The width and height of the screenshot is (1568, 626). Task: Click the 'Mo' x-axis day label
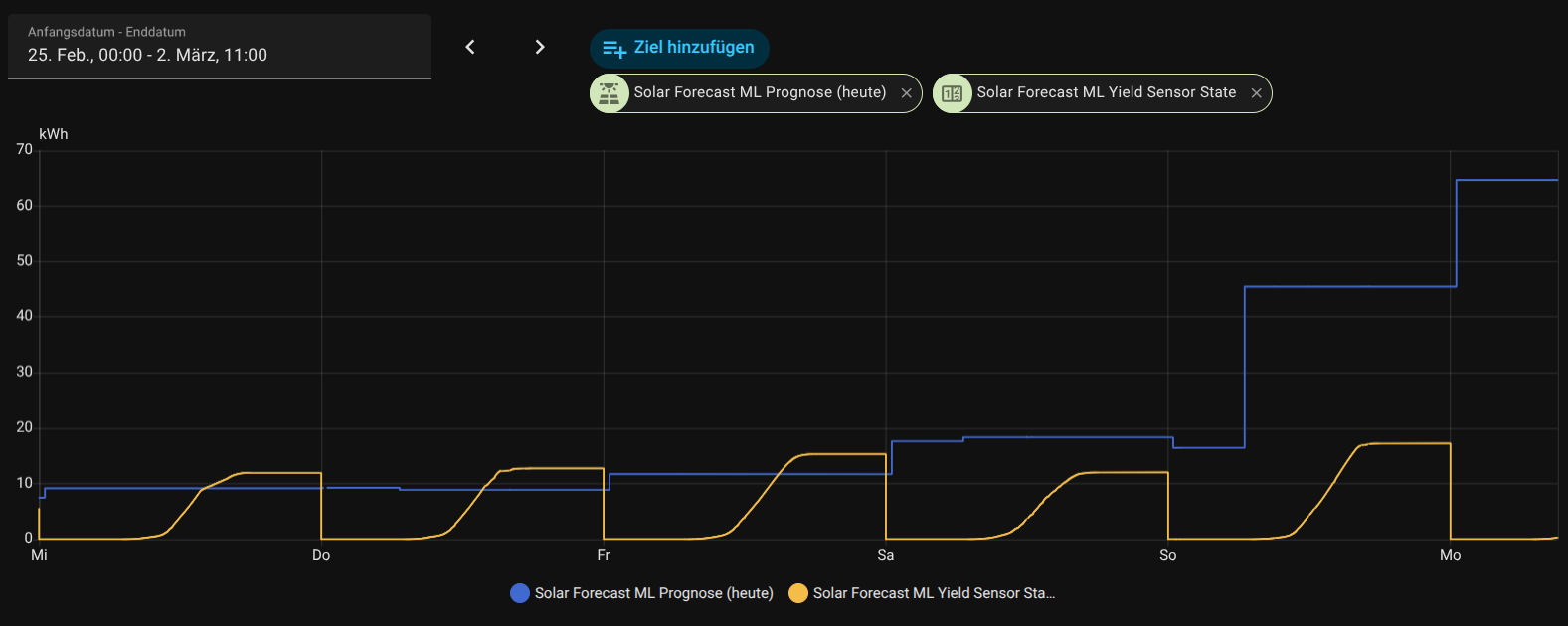[1450, 555]
